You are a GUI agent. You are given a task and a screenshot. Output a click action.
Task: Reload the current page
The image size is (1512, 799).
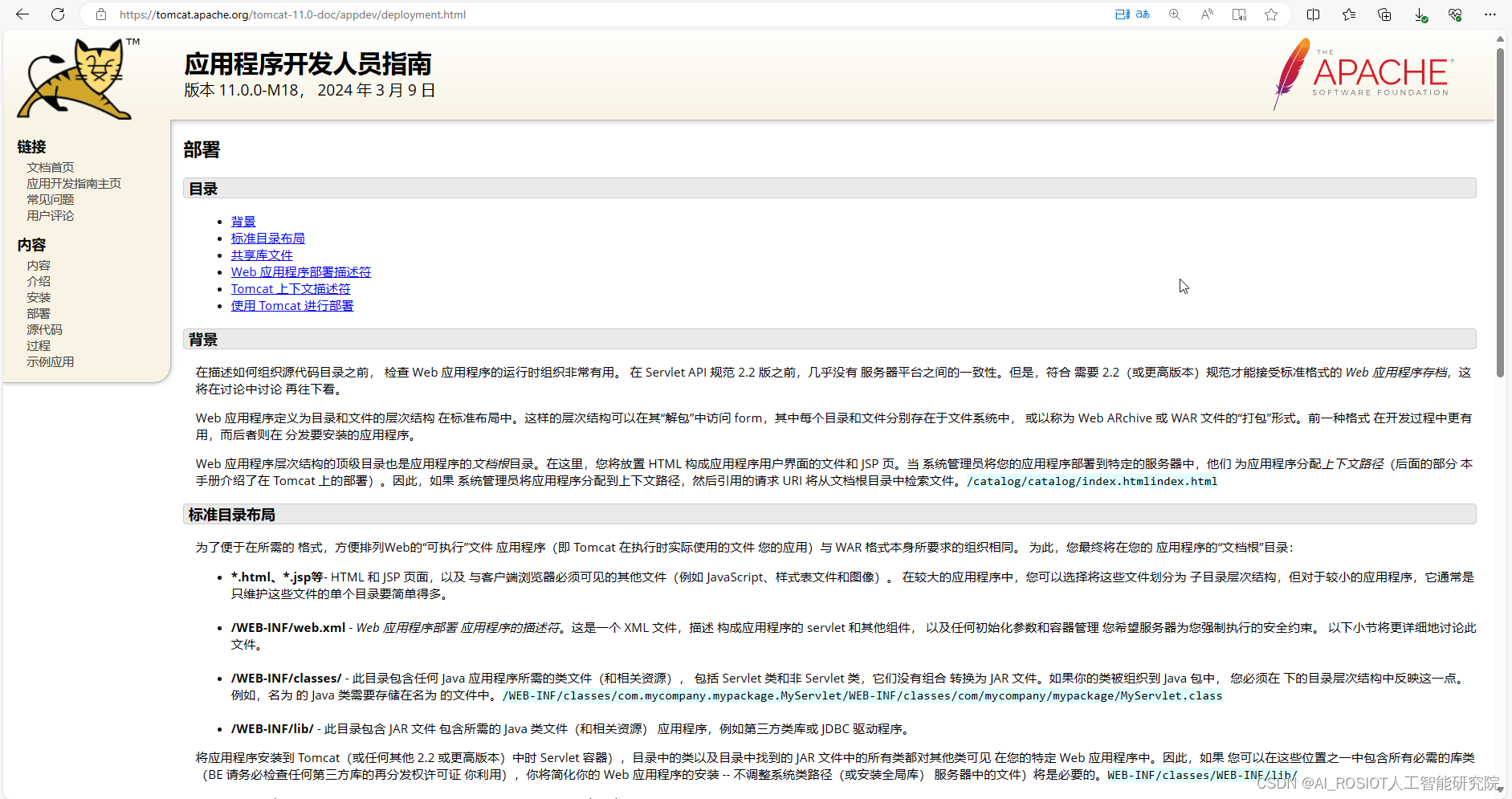coord(58,14)
